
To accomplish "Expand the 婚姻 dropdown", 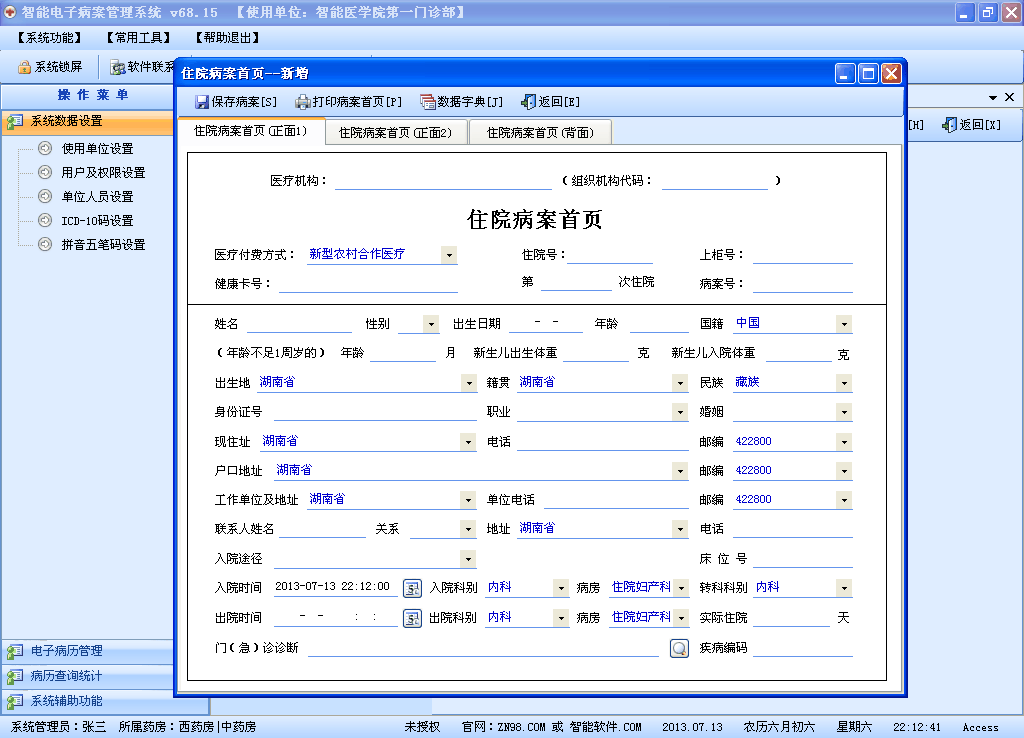I will coord(844,412).
